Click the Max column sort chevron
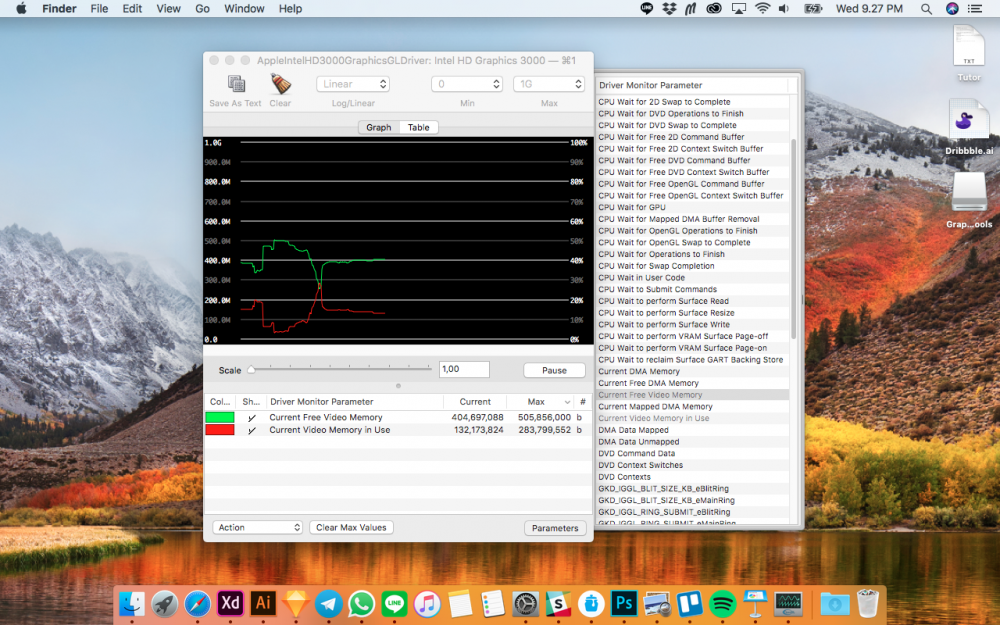 click(x=567, y=402)
